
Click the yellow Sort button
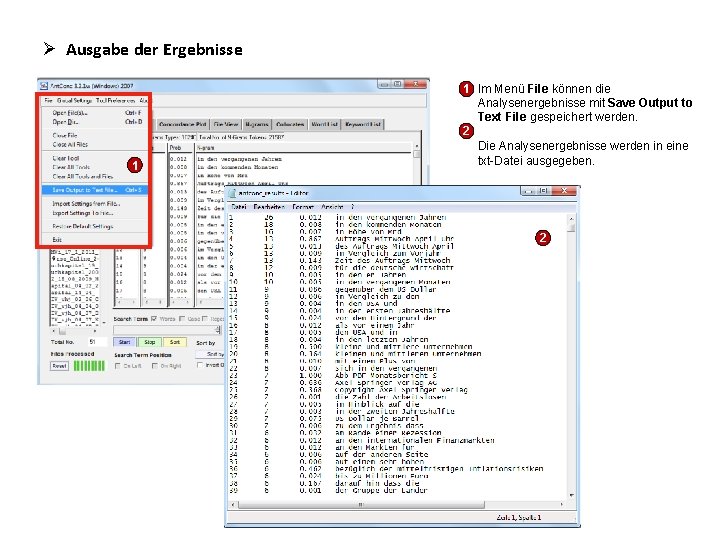coord(175,342)
